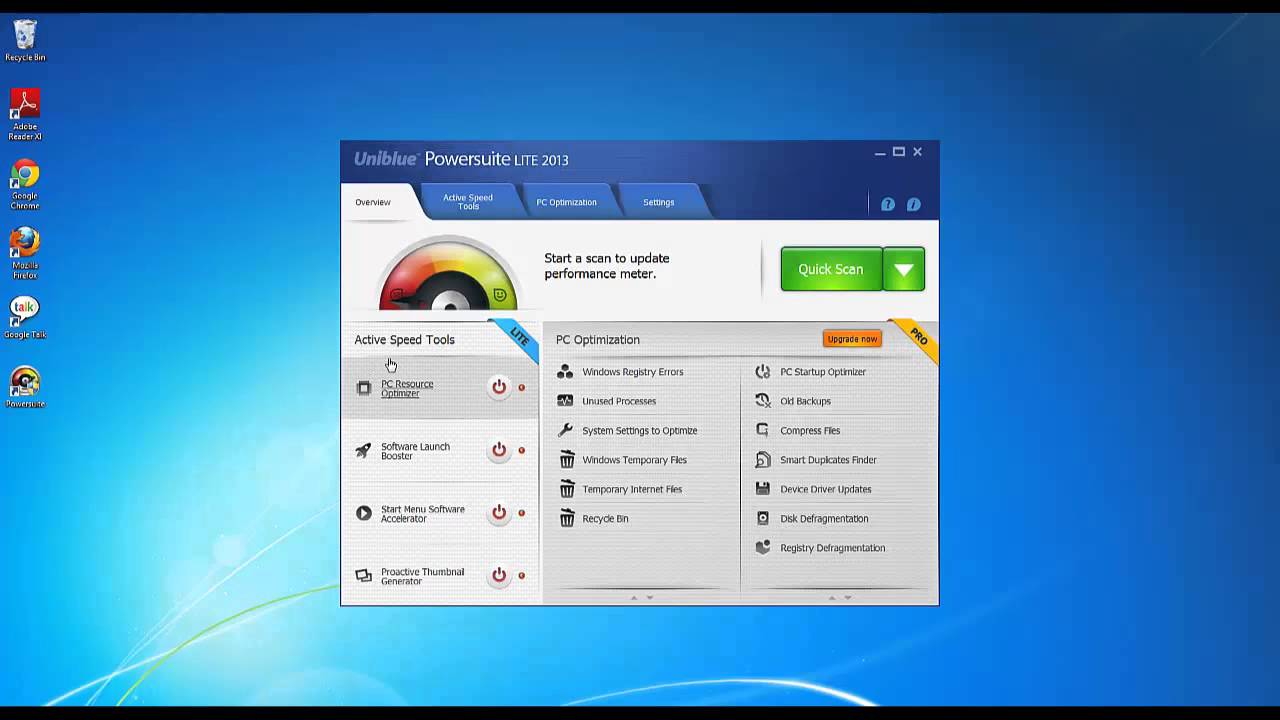Minimize the Powersuite window
This screenshot has width=1280, height=720.
[880, 153]
